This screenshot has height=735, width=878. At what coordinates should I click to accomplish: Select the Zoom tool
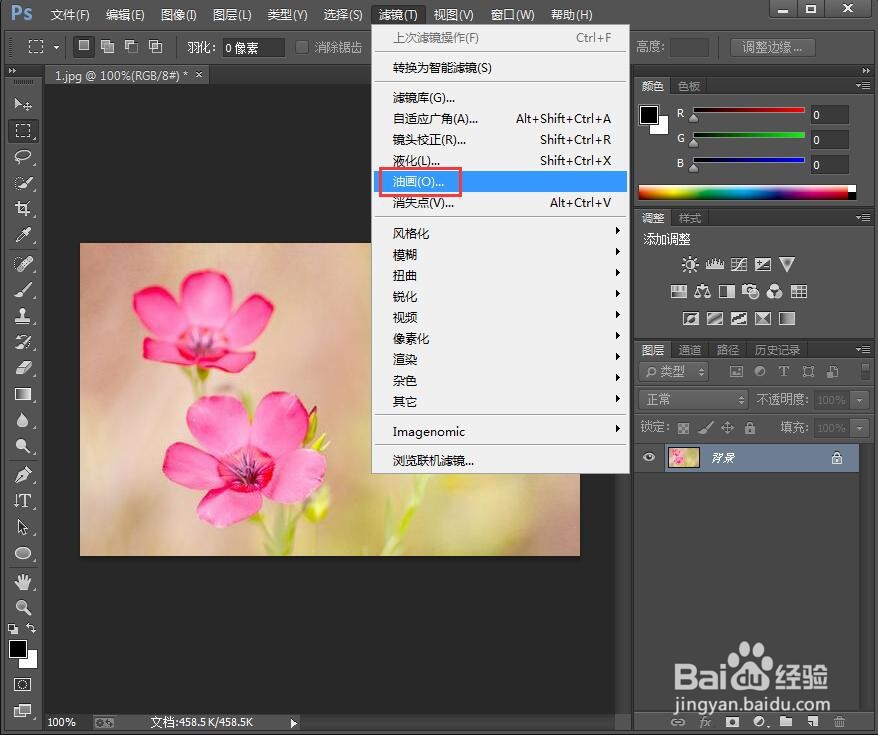pos(22,607)
